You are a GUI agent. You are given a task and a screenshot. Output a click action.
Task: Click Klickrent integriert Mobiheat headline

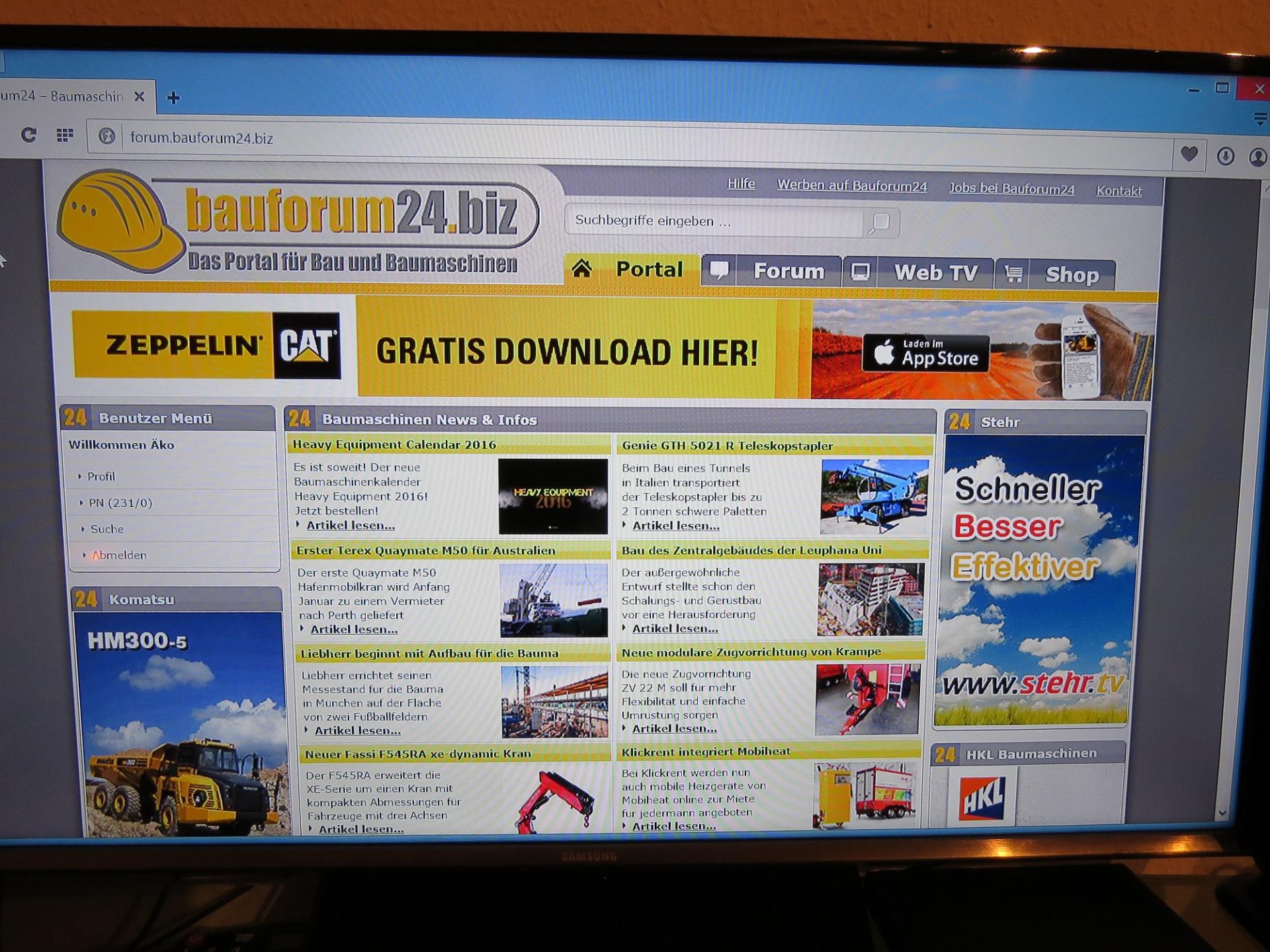[x=706, y=752]
